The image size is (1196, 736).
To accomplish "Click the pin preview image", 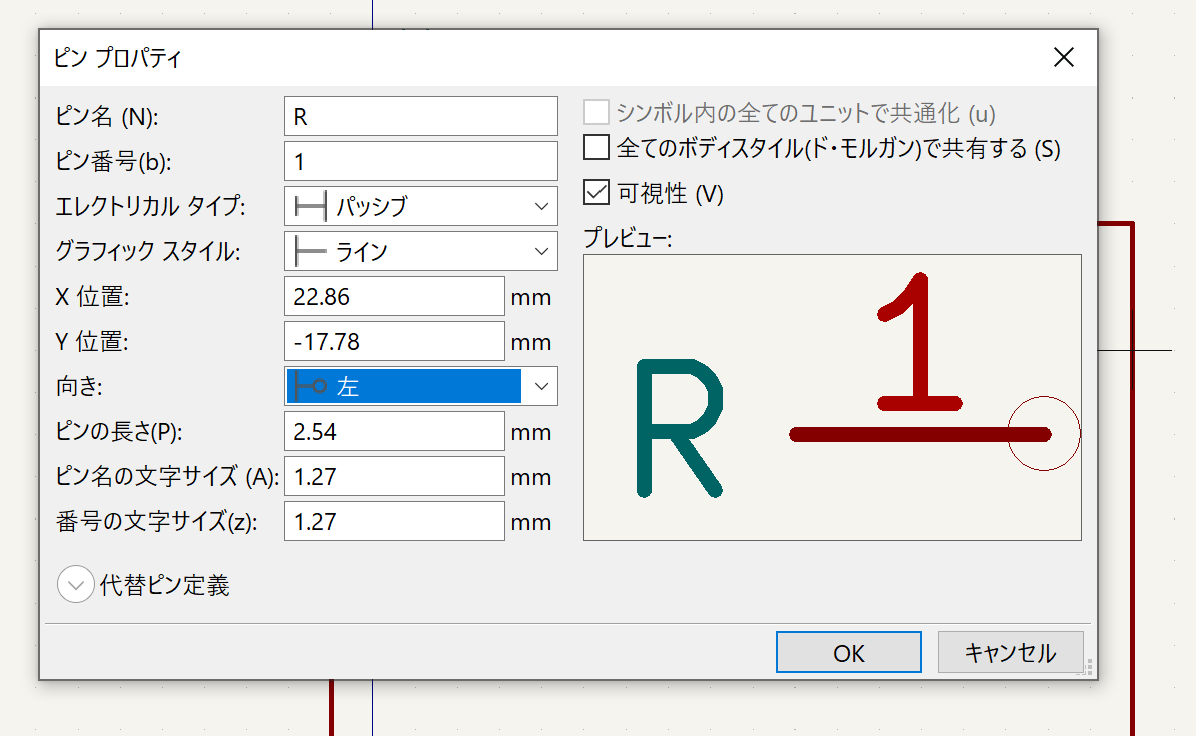I will (x=832, y=397).
